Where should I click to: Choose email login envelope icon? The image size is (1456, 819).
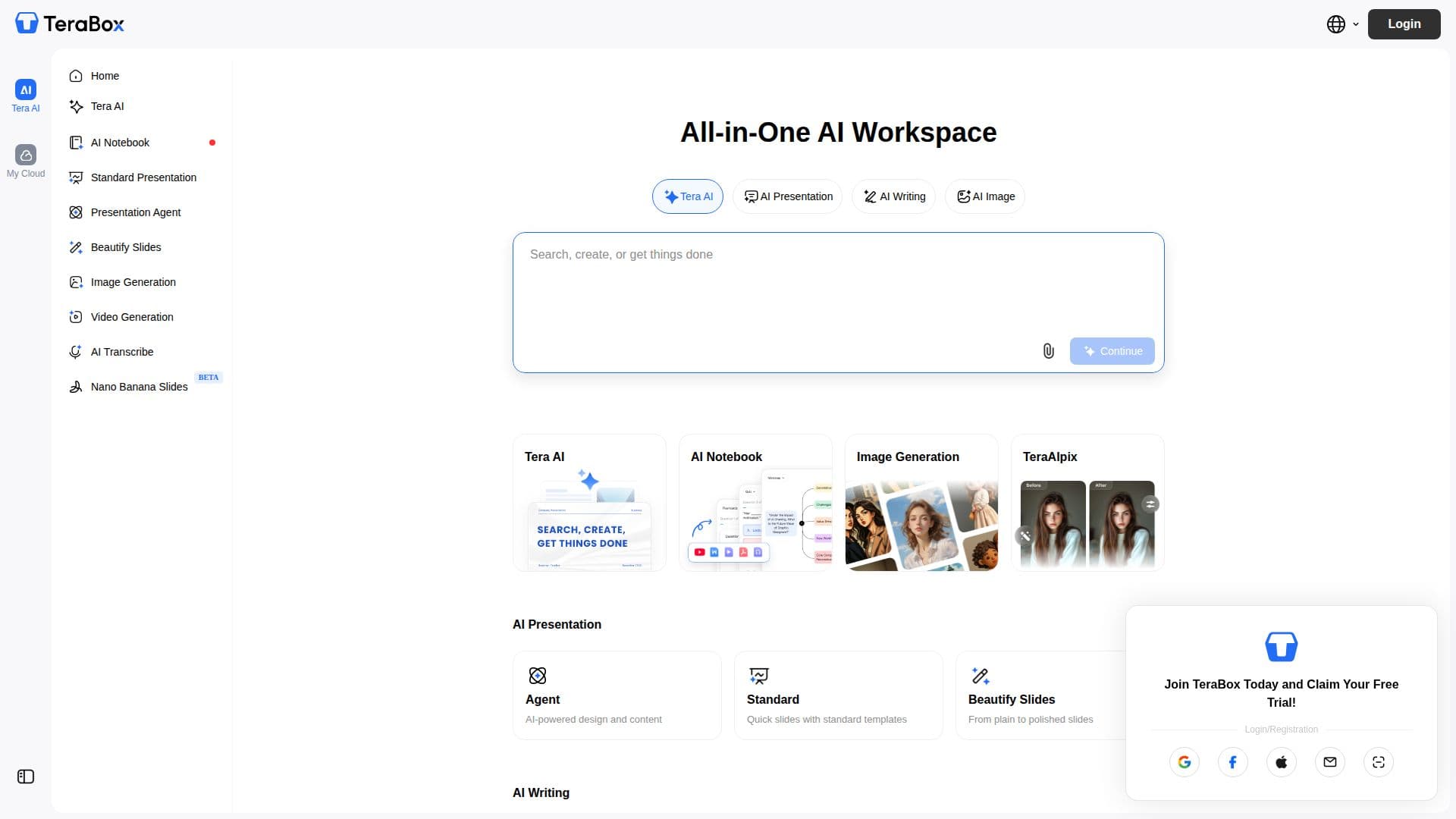[x=1330, y=762]
